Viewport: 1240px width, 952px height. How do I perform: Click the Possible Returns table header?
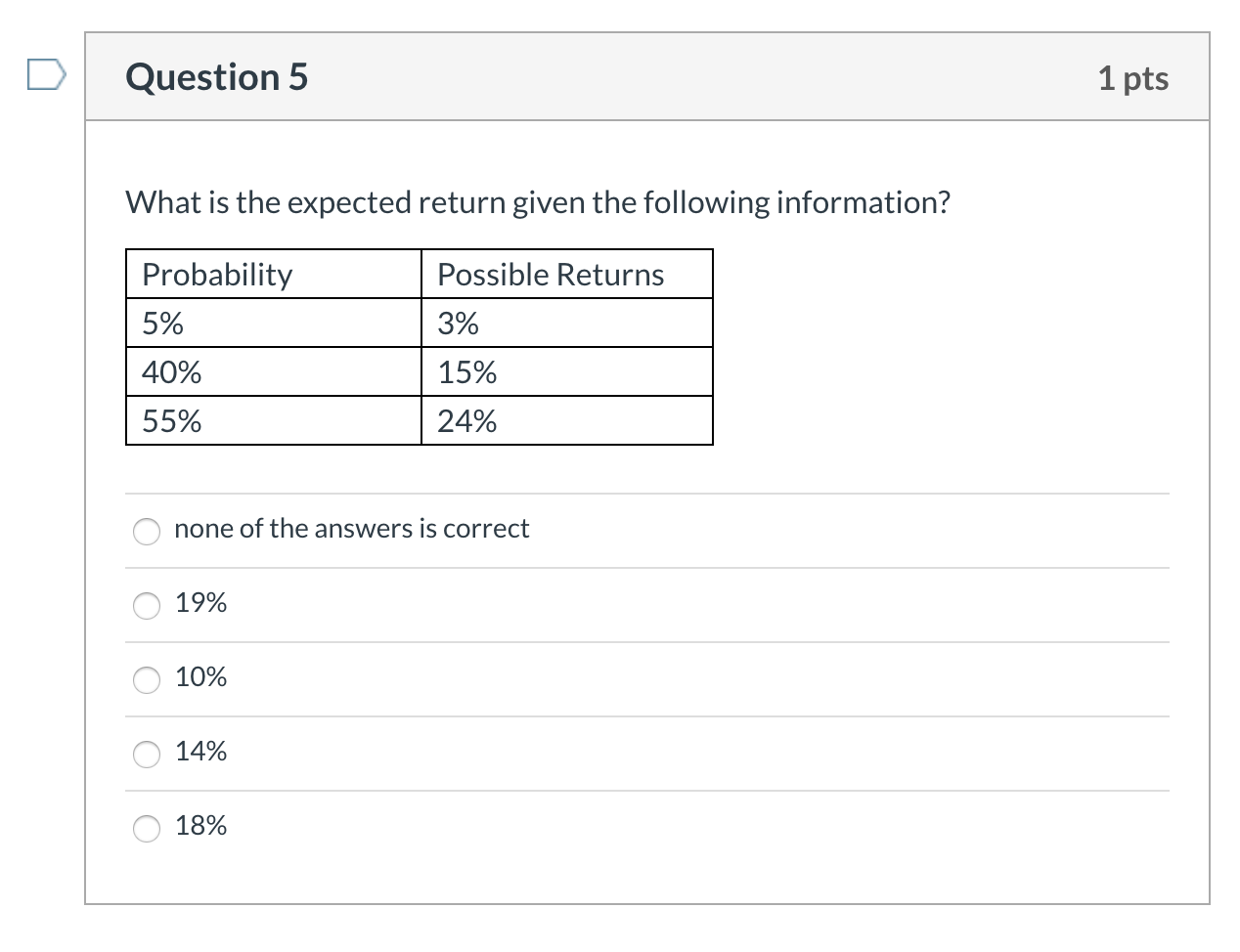pos(550,275)
